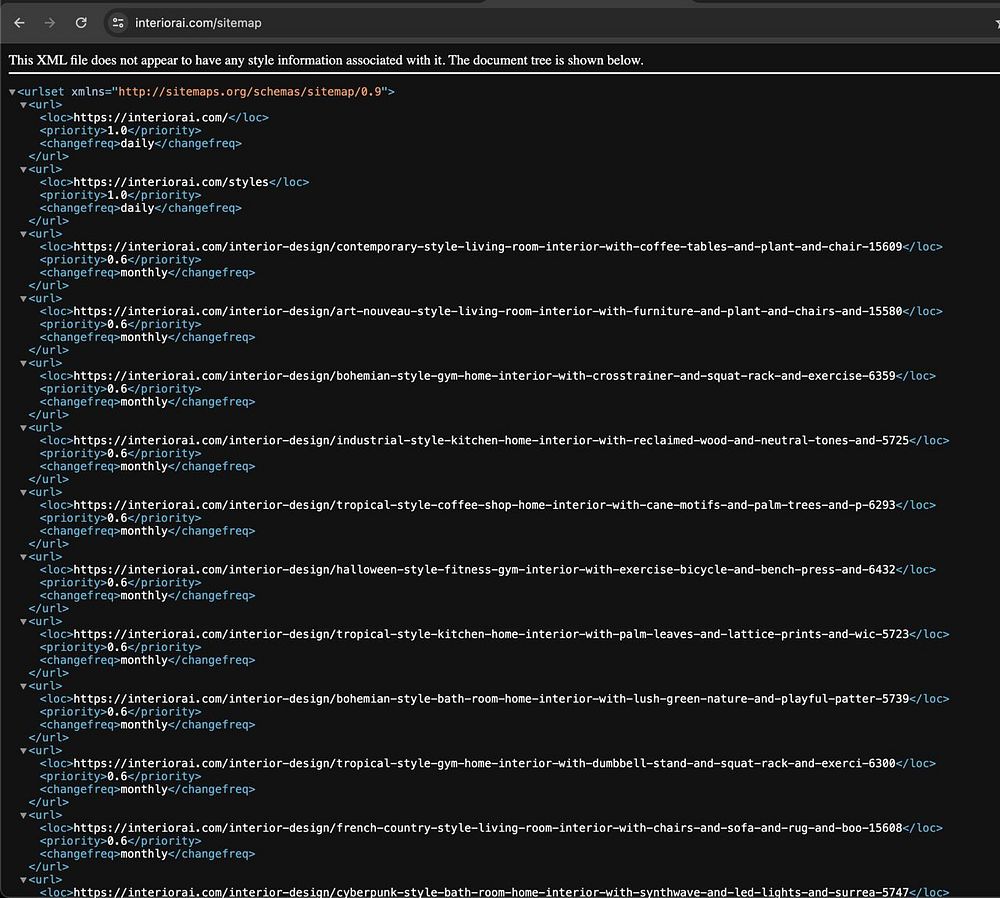Click the french-country-style URL ending 15608
The image size is (1000, 898).
tap(488, 828)
